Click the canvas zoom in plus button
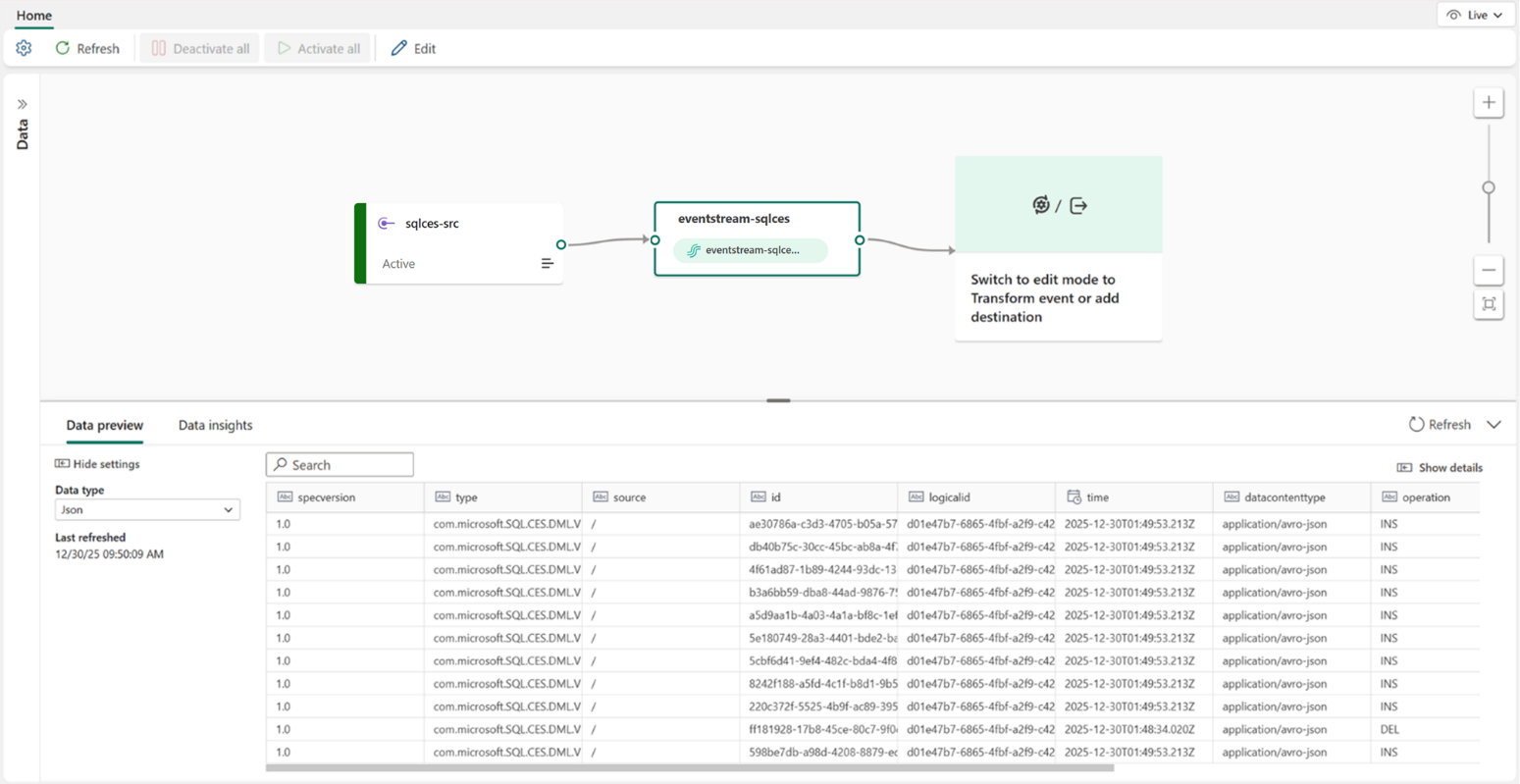This screenshot has height=784, width=1520. pyautogui.click(x=1489, y=103)
